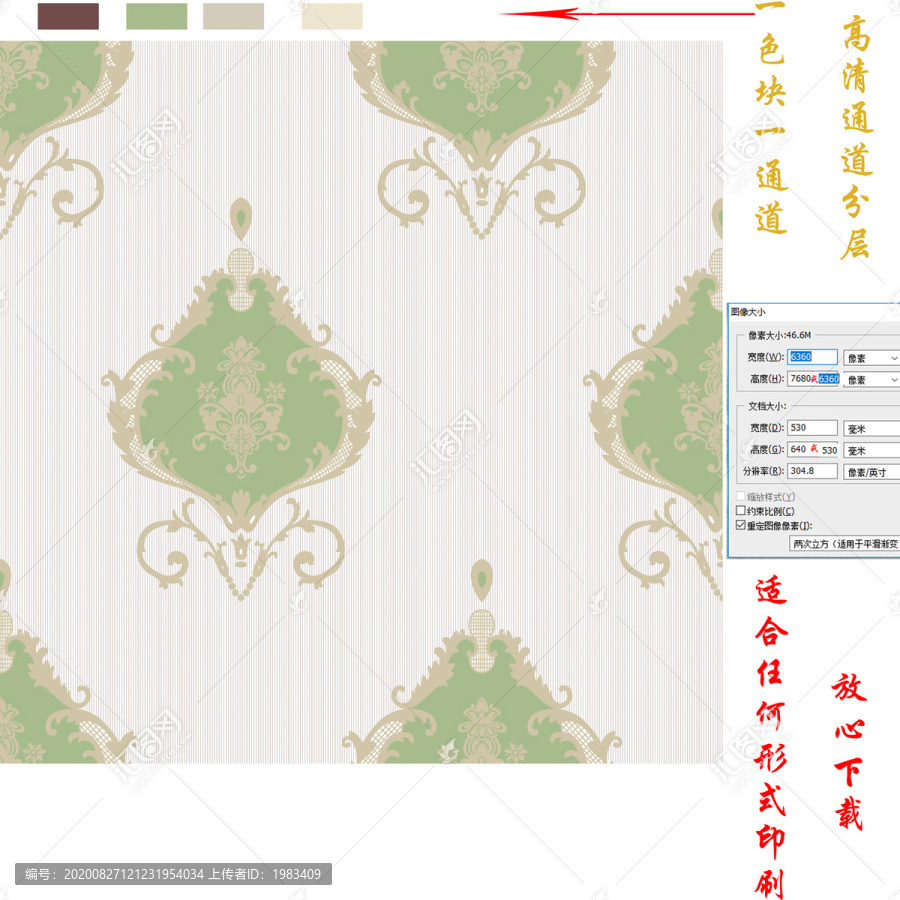Click the document 宽度(D) field showing 530
The image size is (900, 900).
pyautogui.click(x=812, y=428)
